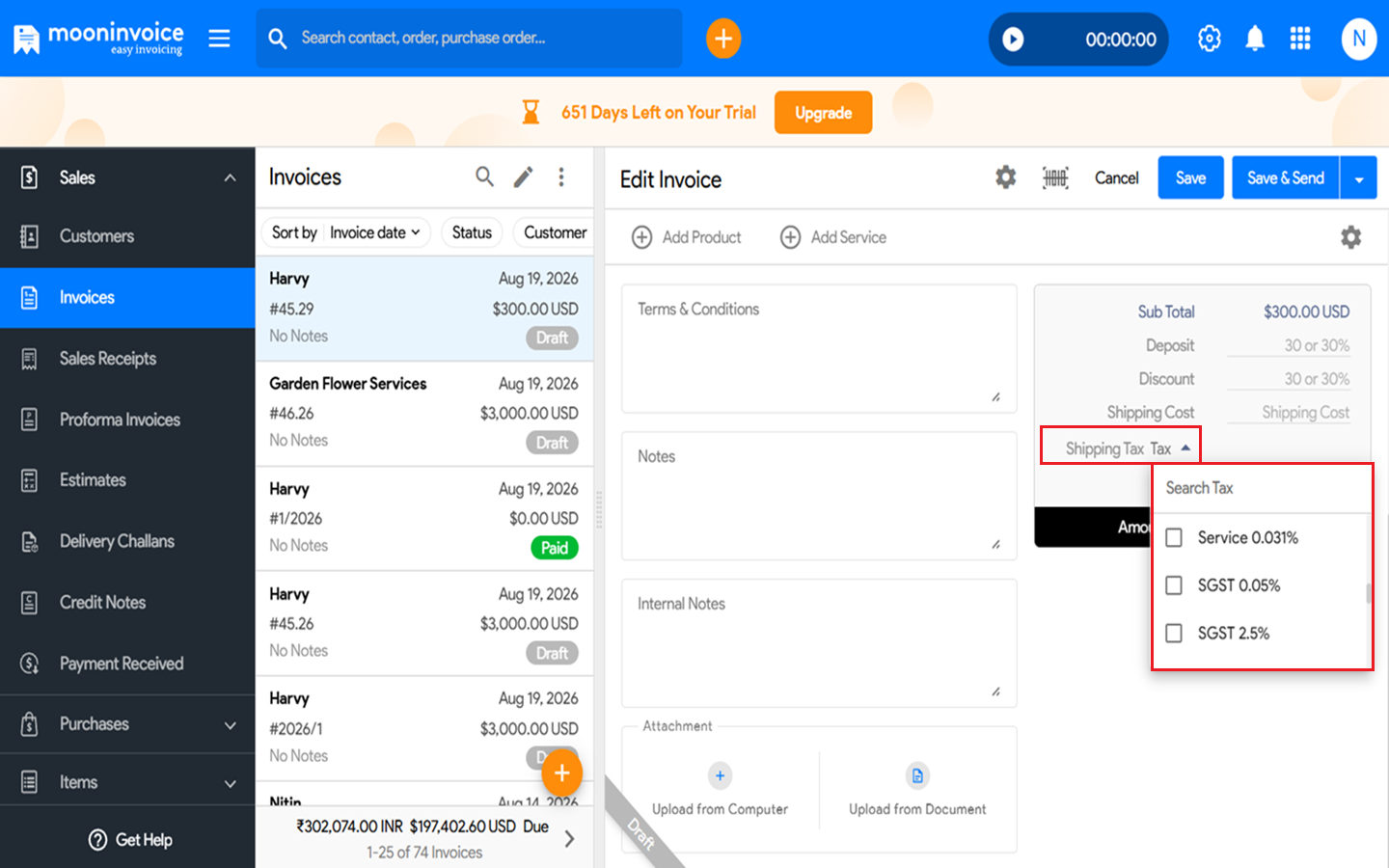Collapse the Sales section chevron

pyautogui.click(x=230, y=177)
